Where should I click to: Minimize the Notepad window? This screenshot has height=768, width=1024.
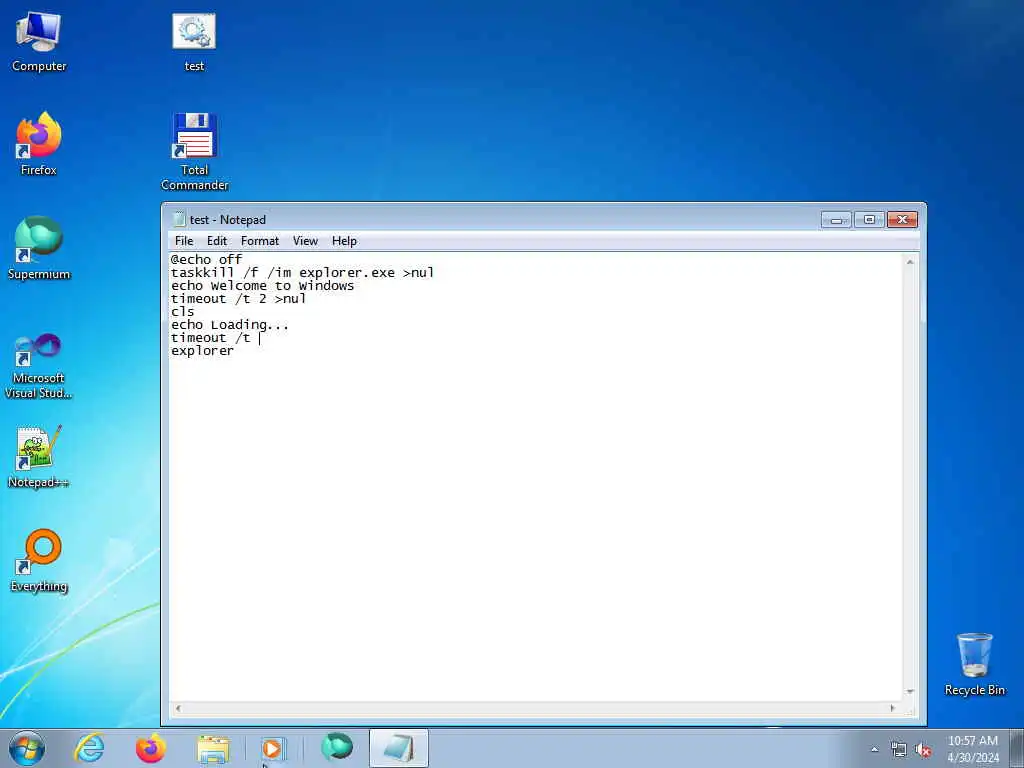(x=836, y=219)
